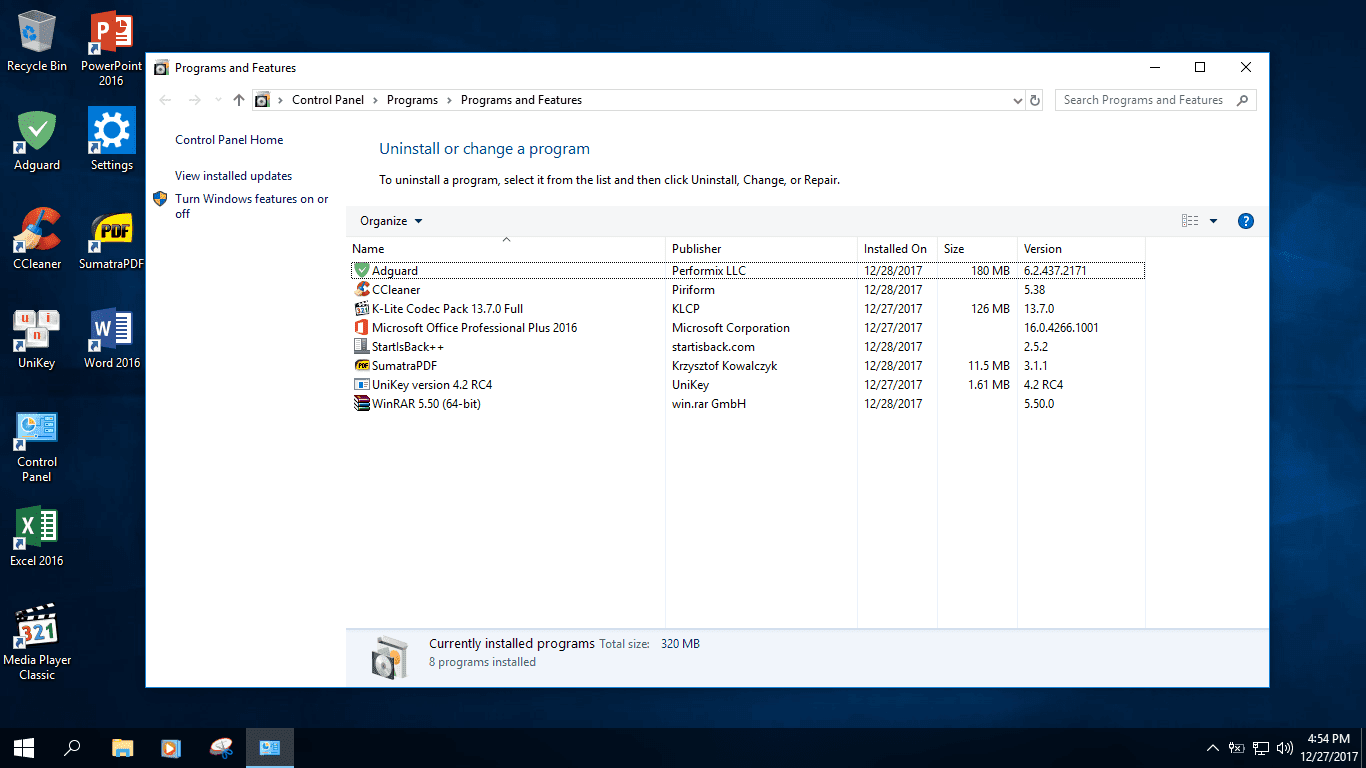Click View installed updates link
This screenshot has width=1366, height=768.
[233, 175]
